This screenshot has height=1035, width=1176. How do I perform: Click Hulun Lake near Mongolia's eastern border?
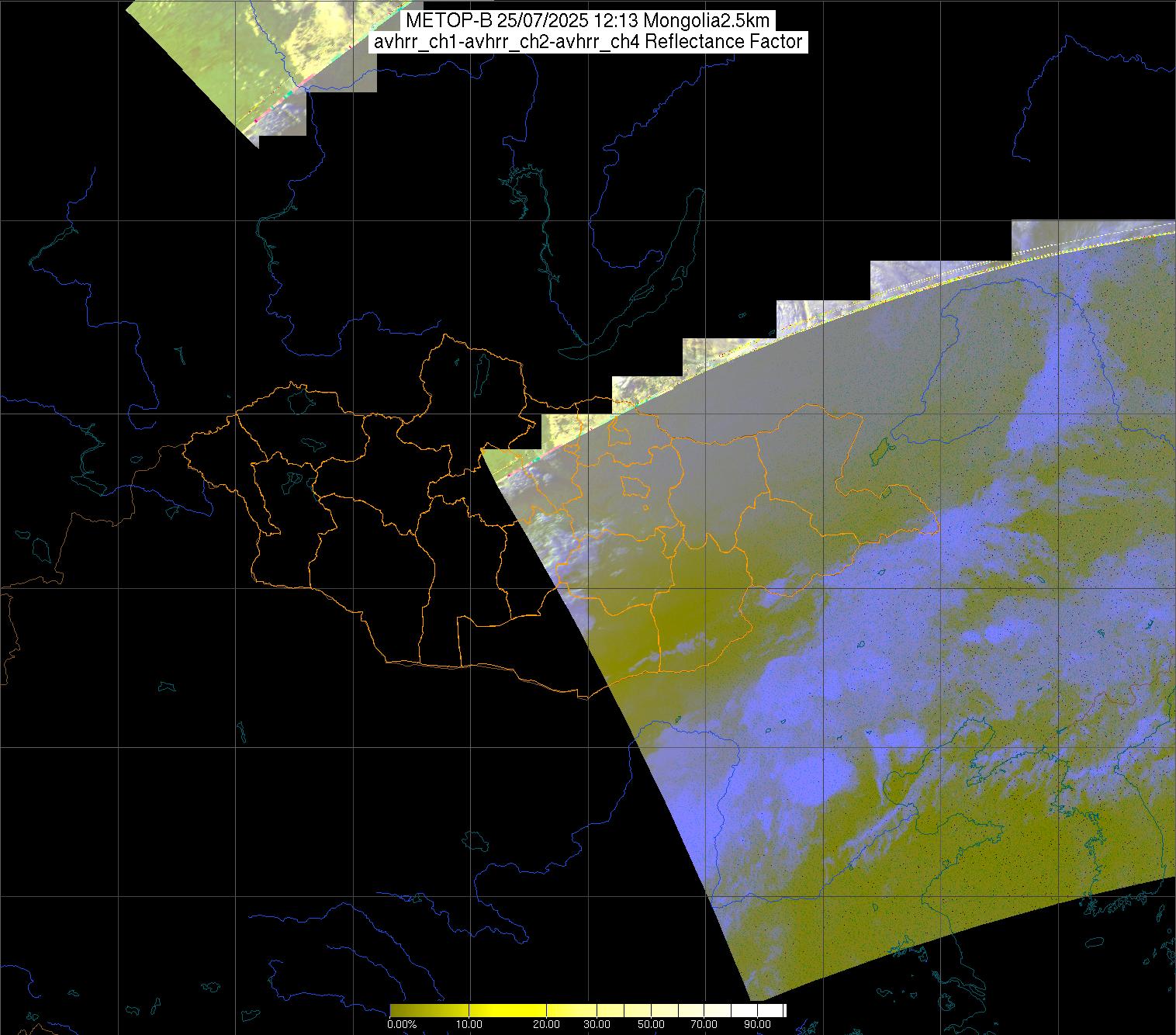coord(879,450)
